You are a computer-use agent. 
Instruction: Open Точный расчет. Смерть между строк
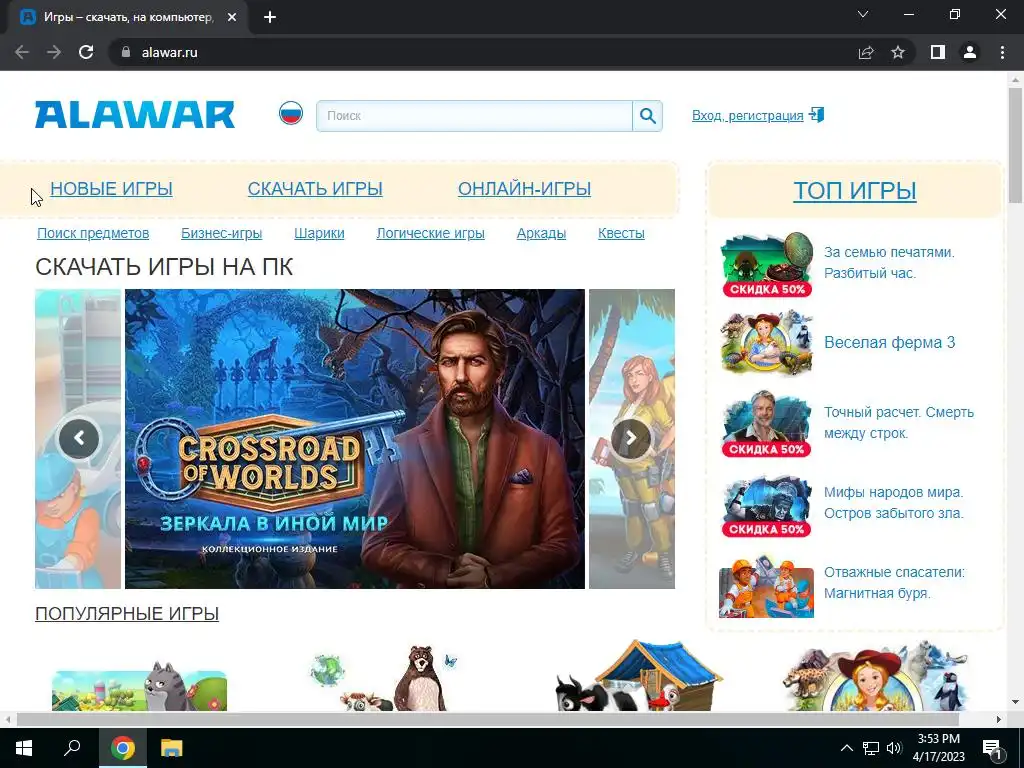(899, 423)
